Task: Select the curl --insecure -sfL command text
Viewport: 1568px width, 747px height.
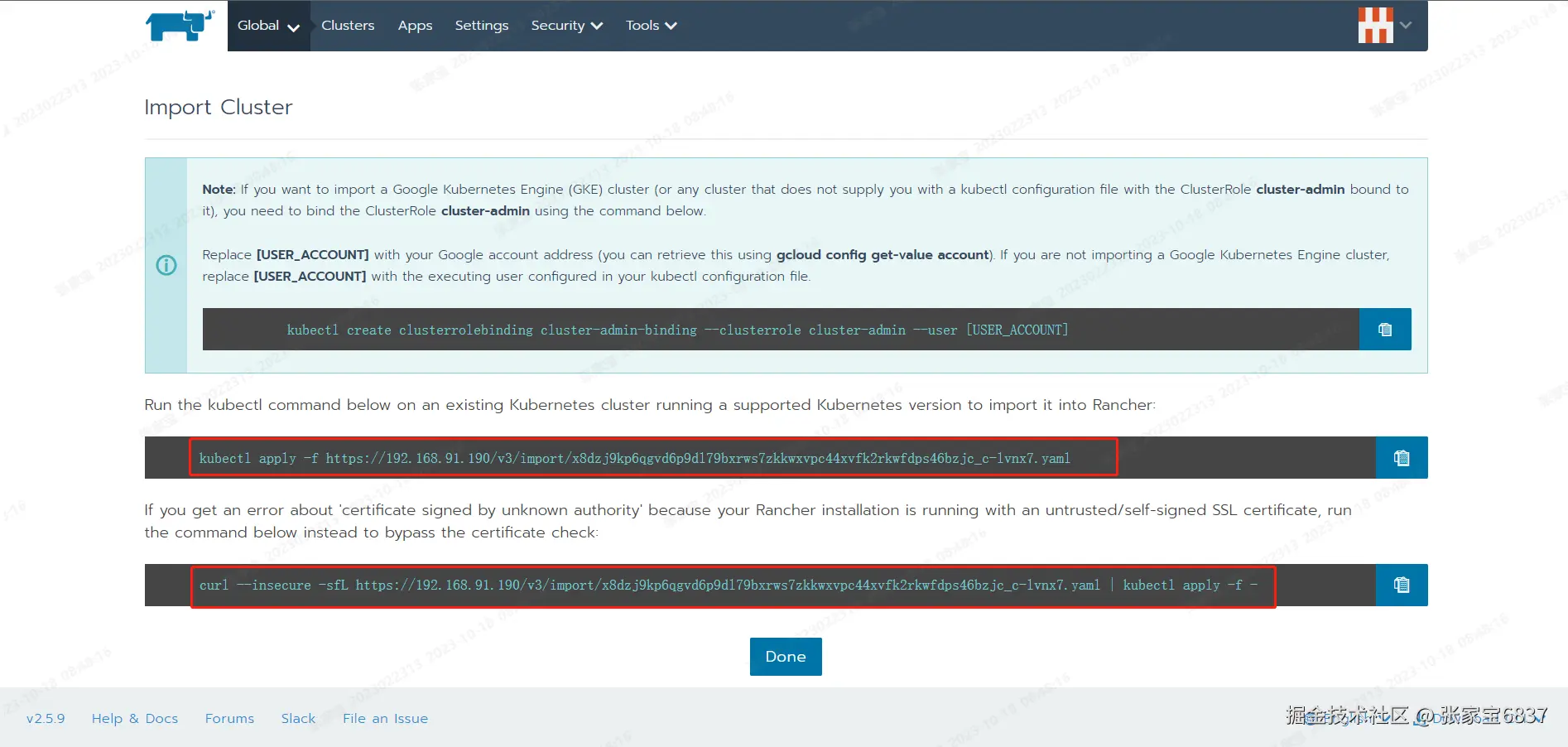Action: click(x=729, y=586)
